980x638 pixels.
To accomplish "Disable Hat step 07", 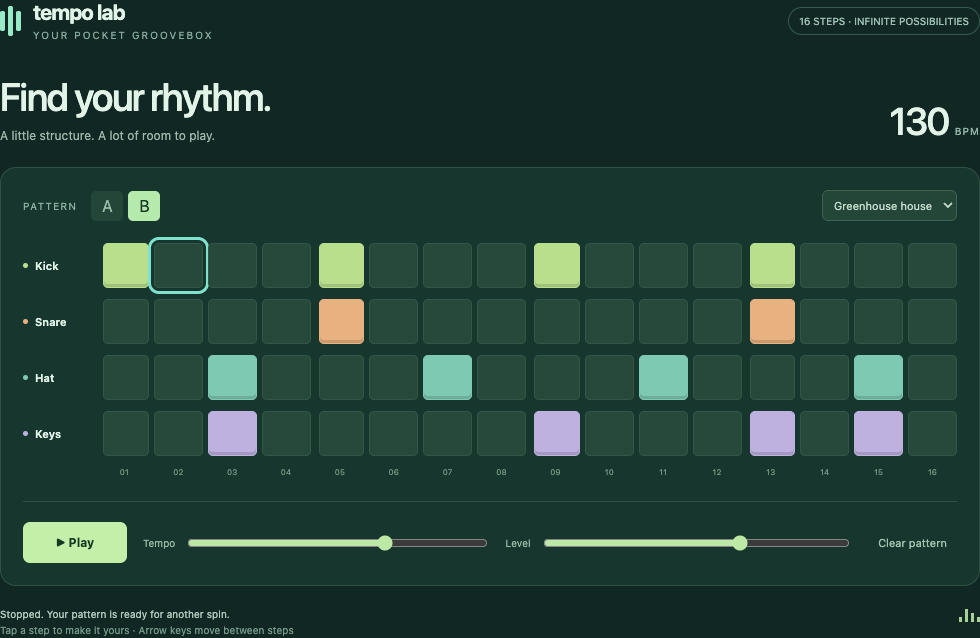I will coord(448,377).
